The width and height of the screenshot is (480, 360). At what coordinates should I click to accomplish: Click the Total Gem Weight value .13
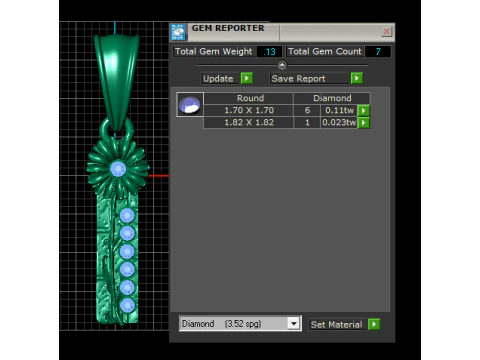270,52
